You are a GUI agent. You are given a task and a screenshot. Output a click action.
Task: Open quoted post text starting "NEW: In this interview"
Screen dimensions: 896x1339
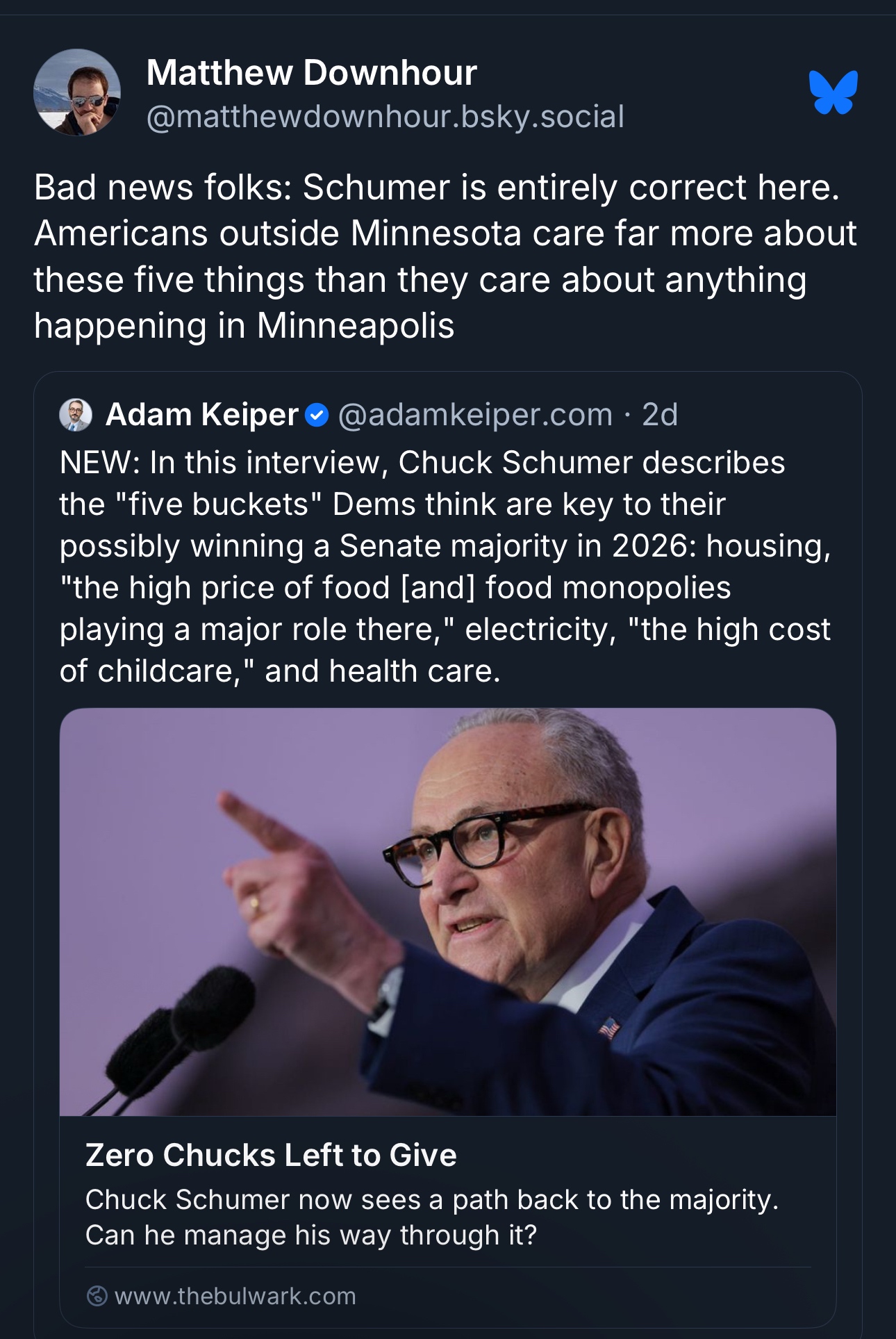[445, 566]
